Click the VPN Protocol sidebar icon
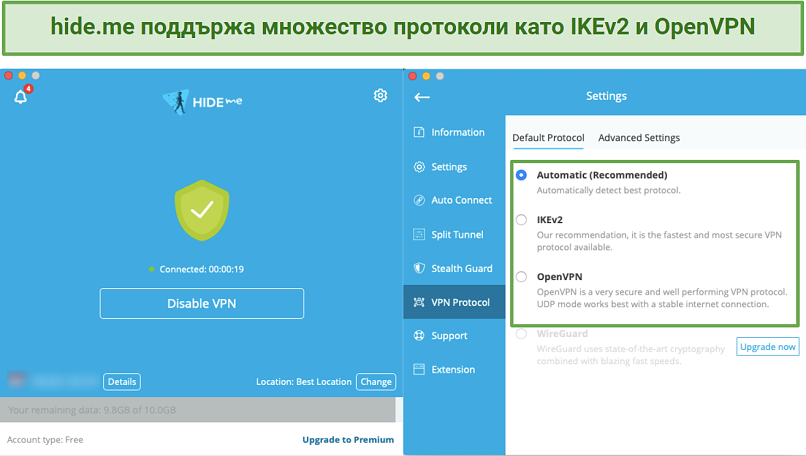Screen dimensions: 806x456 tap(419, 302)
